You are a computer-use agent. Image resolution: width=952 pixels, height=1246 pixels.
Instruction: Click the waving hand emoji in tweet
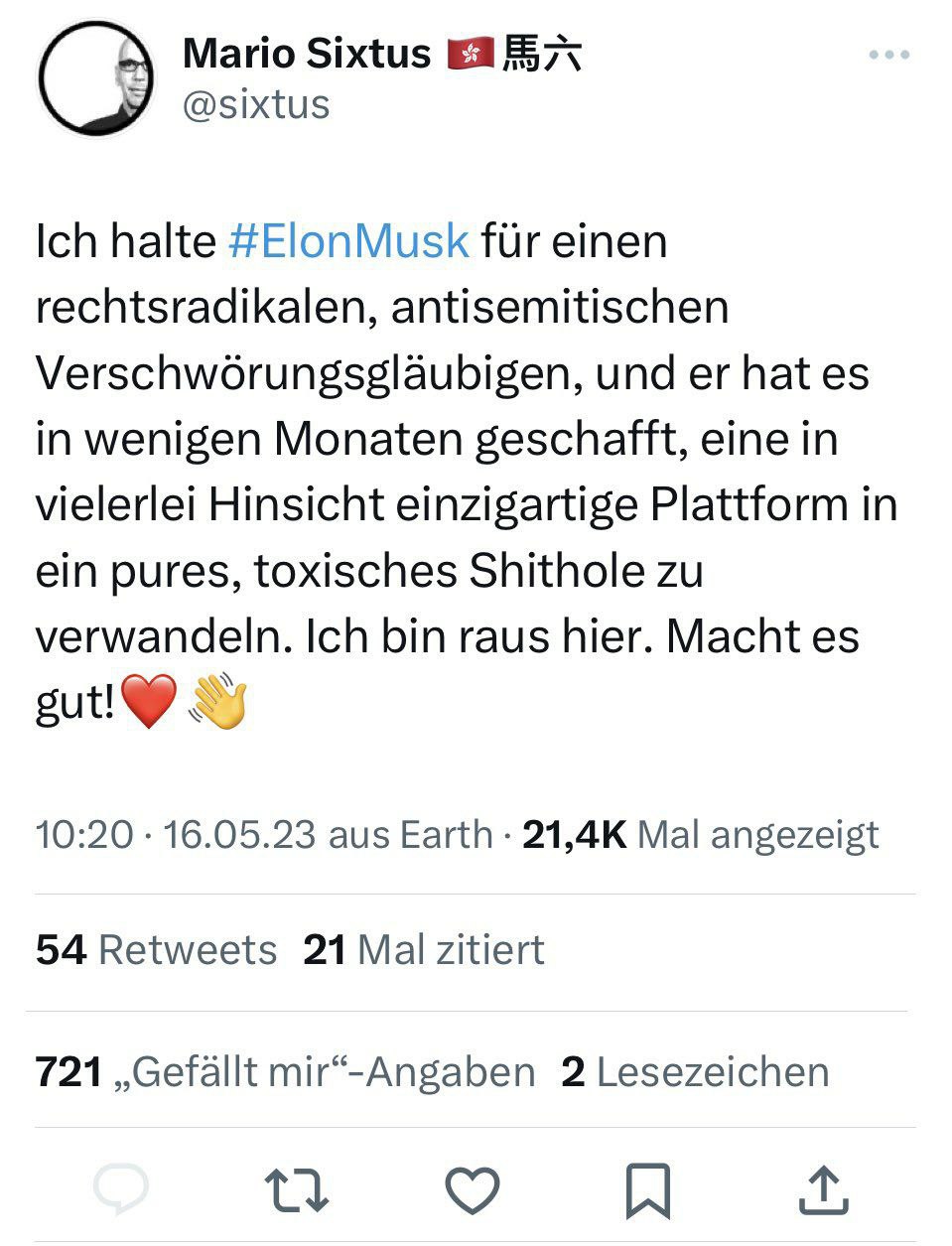[218, 701]
